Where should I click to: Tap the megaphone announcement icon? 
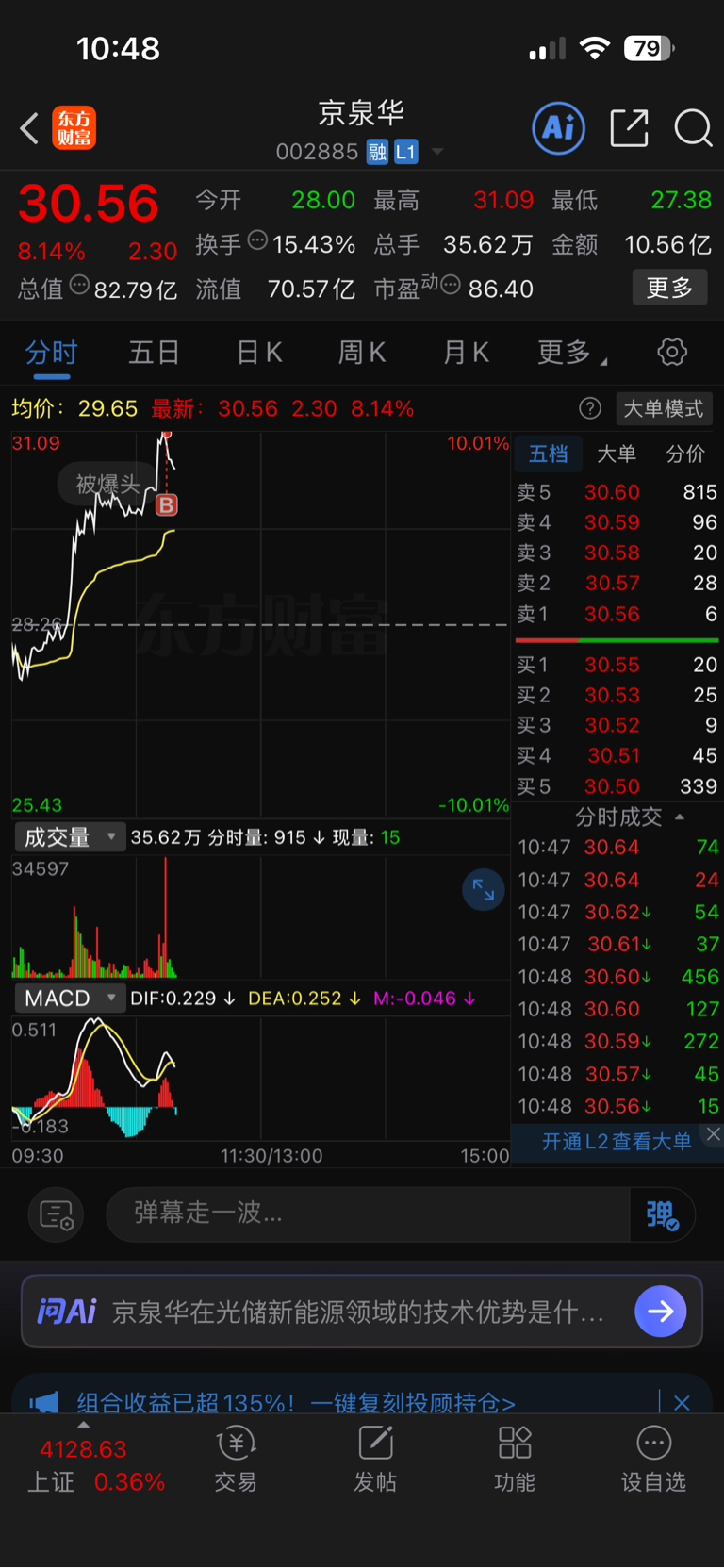(x=43, y=1402)
